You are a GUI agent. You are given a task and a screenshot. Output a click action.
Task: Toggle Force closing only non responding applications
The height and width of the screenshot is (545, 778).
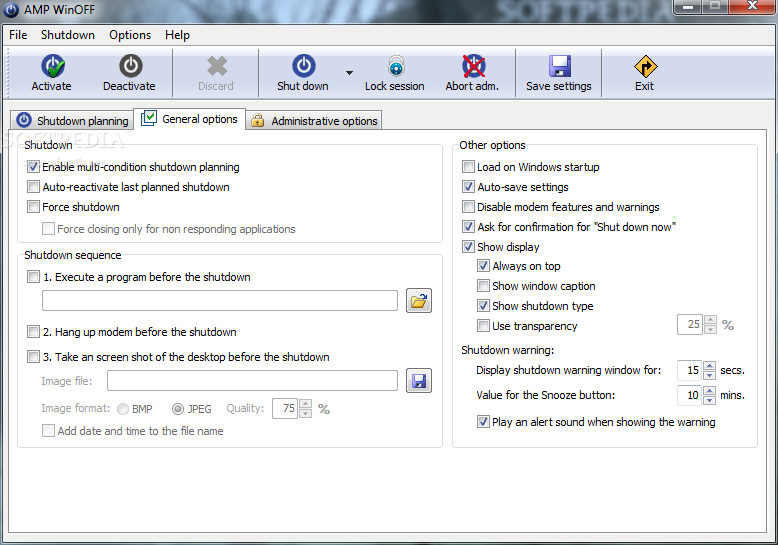click(48, 228)
